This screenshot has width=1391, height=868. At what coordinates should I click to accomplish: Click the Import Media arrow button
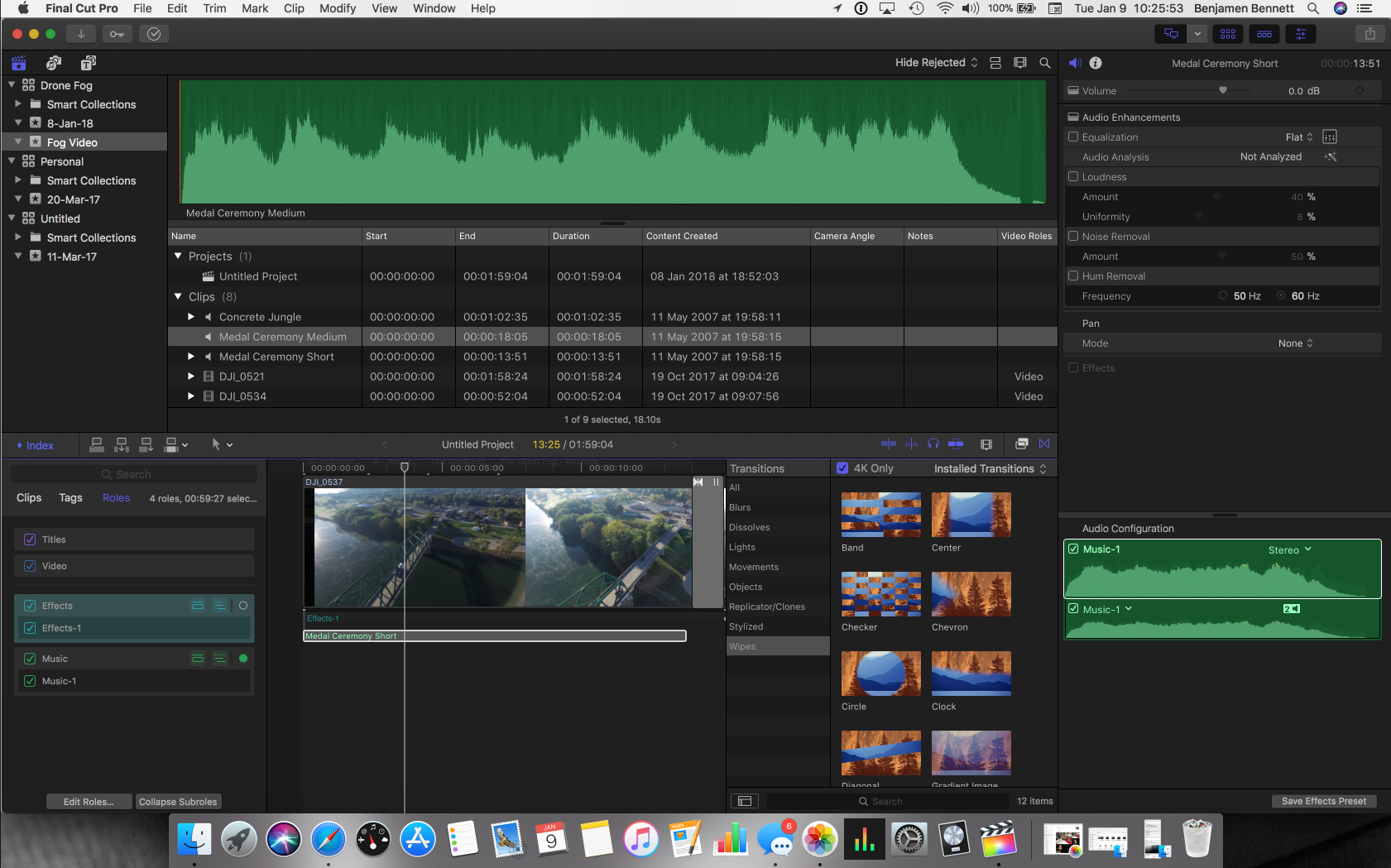click(81, 34)
